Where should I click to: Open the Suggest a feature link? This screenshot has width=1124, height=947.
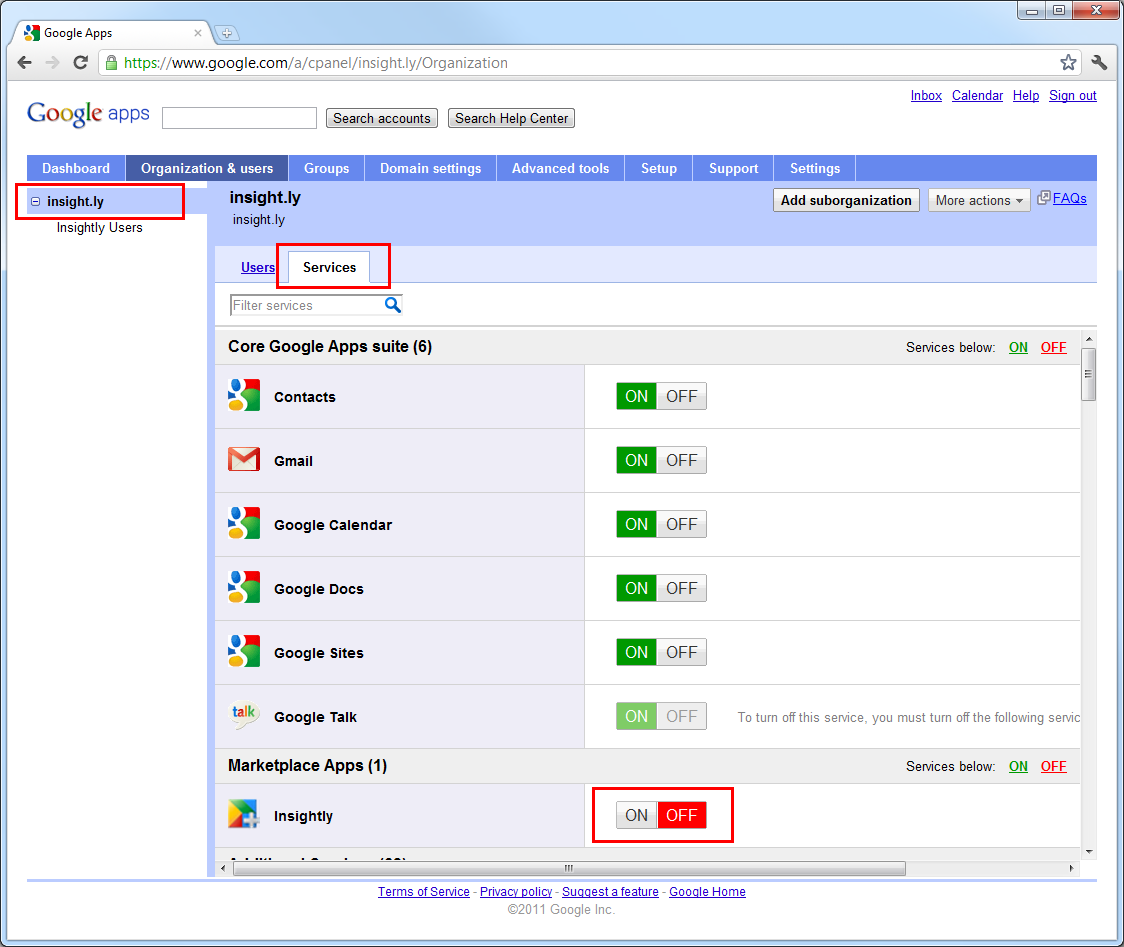pyautogui.click(x=610, y=892)
